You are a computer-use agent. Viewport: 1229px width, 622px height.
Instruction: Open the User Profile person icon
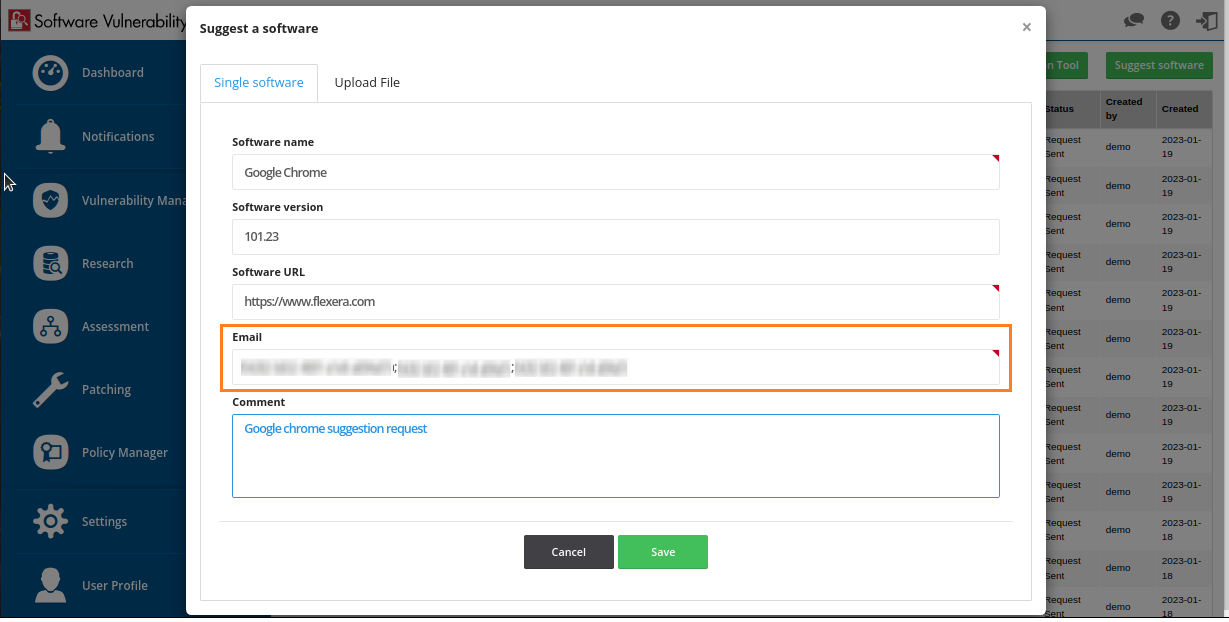50,585
